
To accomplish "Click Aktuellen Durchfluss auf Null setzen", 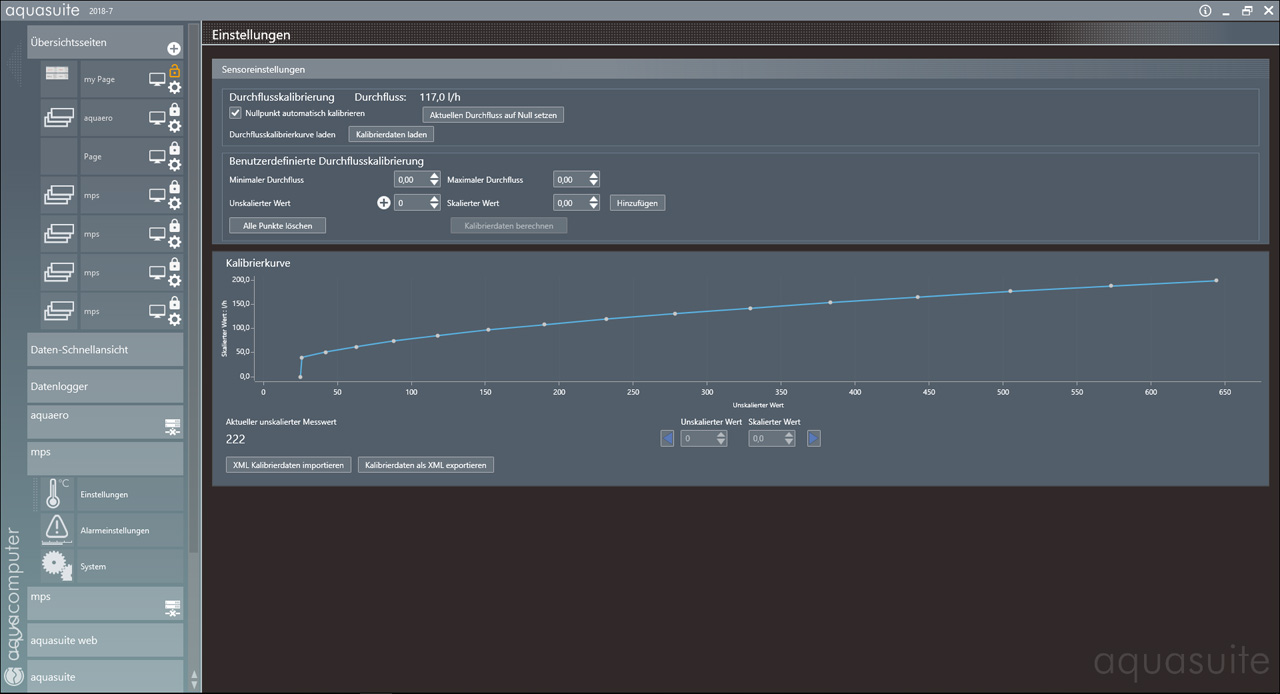I will pos(493,115).
